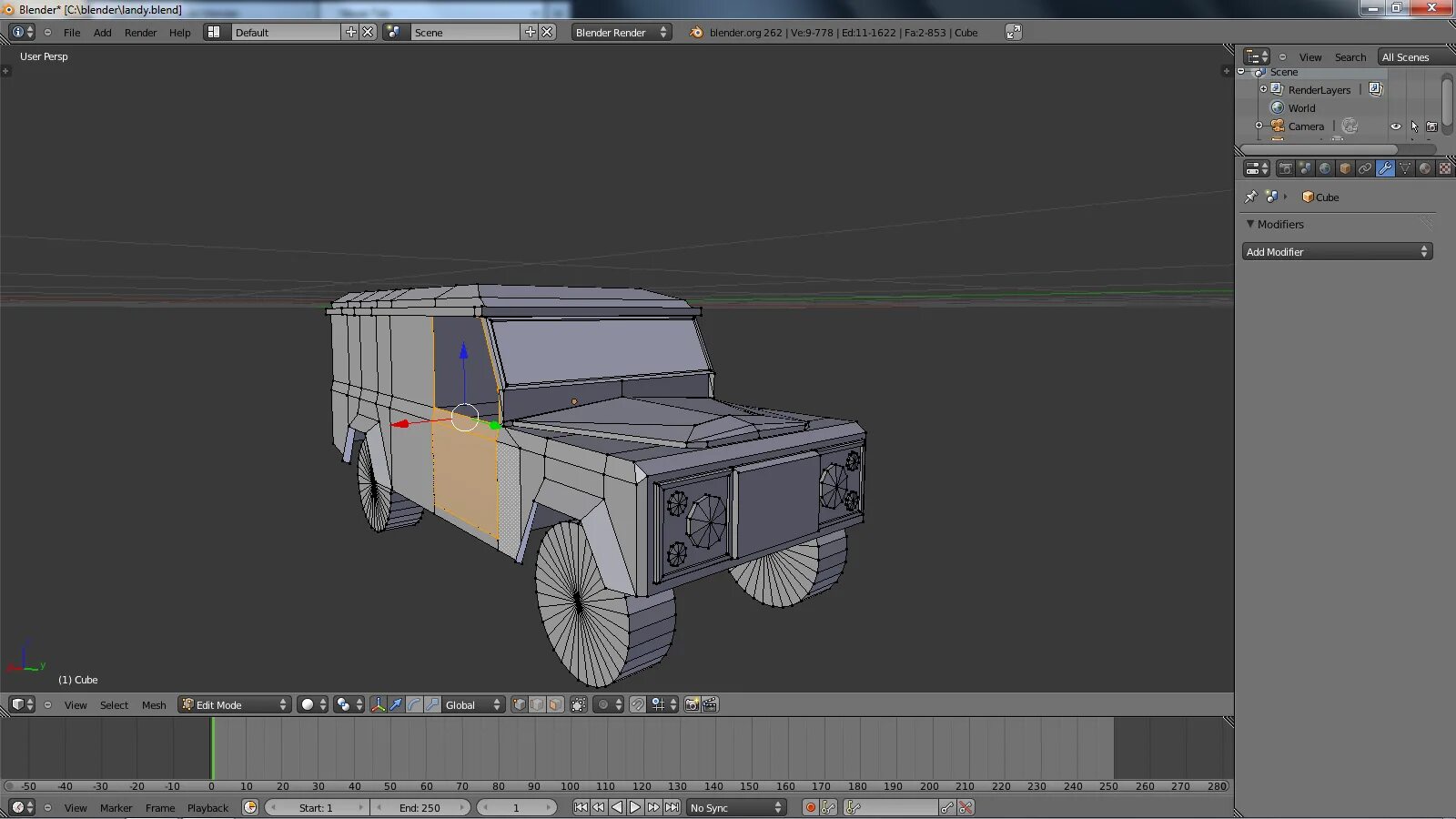Expand the RenderLayers tree item
1456x819 pixels.
tap(1263, 89)
